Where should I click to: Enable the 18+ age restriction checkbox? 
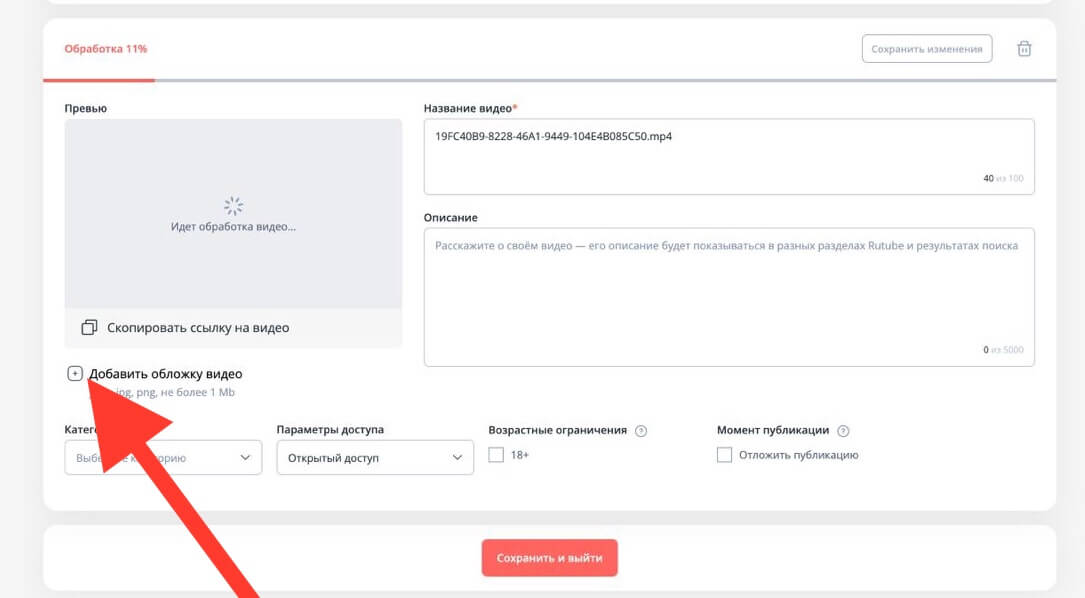click(x=496, y=455)
